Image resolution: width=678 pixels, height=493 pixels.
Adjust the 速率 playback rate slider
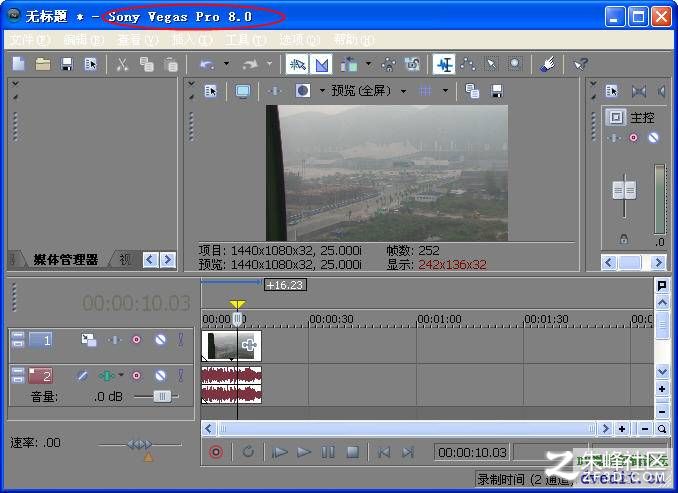pyautogui.click(x=140, y=444)
